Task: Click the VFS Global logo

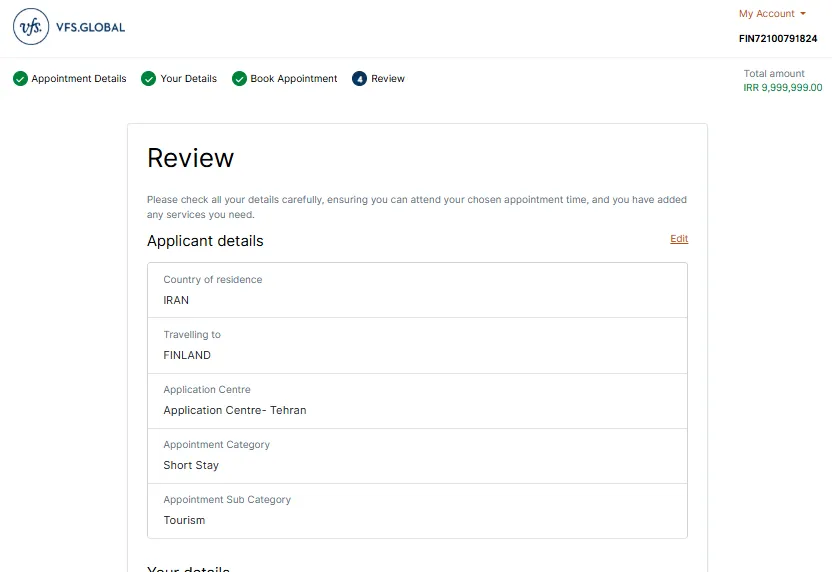Action: (x=69, y=27)
